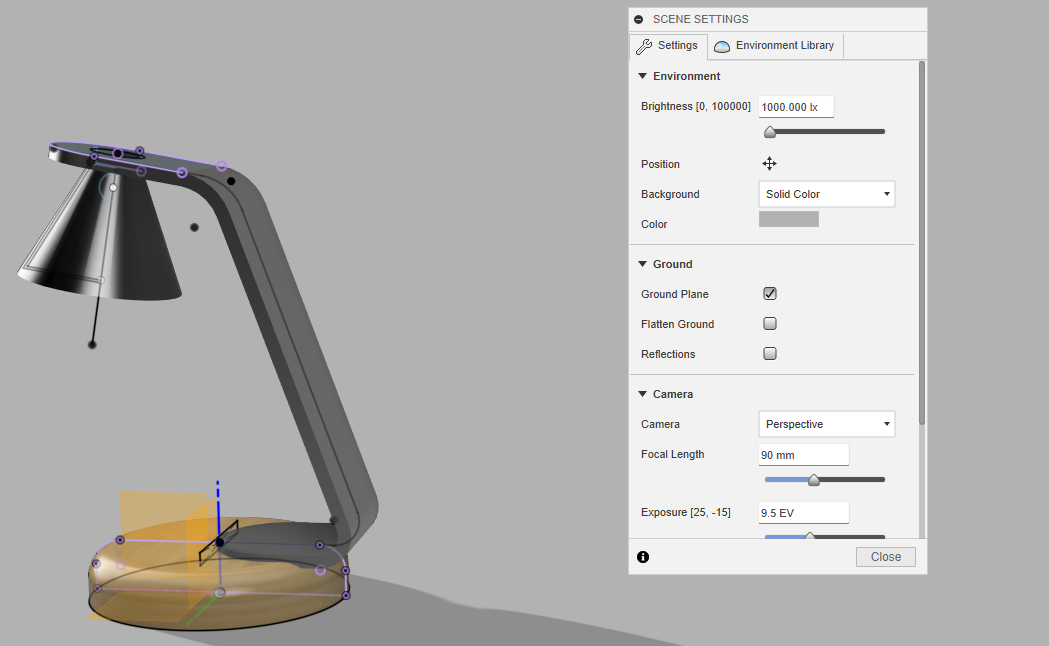Click the Position move arrows icon
Image resolution: width=1049 pixels, height=646 pixels.
pyautogui.click(x=769, y=164)
